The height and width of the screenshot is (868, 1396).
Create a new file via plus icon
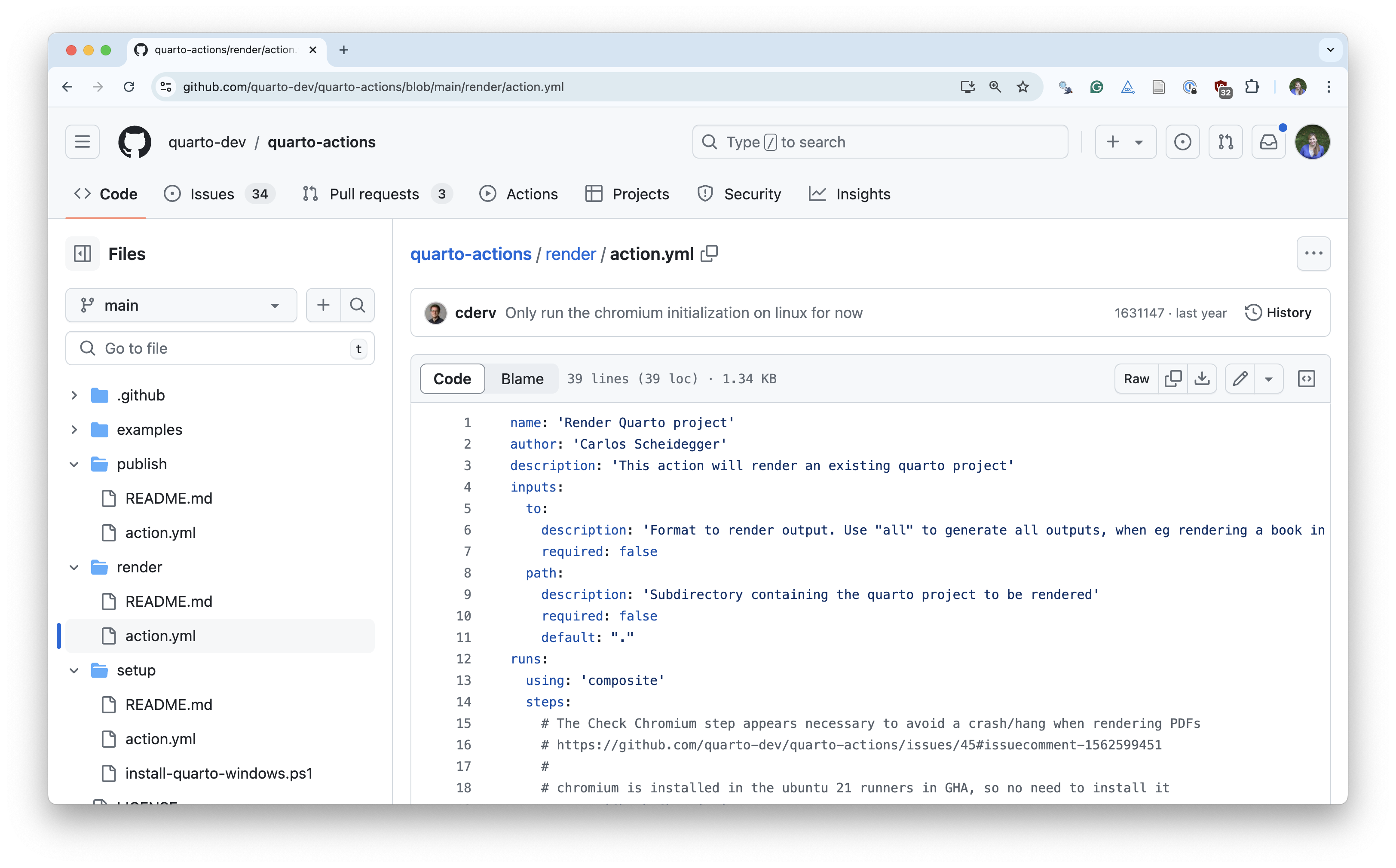click(323, 305)
